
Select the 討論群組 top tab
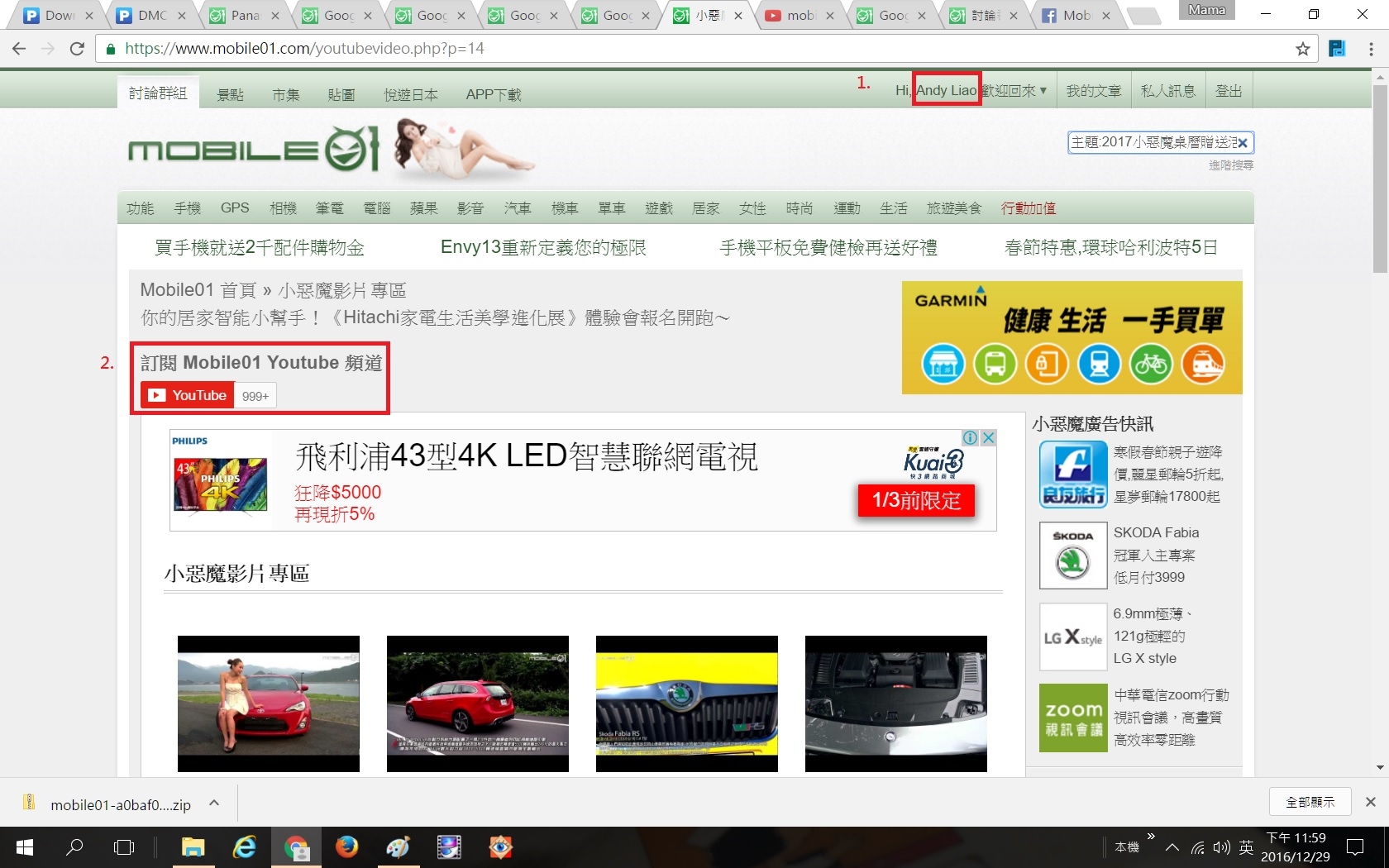pyautogui.click(x=158, y=93)
